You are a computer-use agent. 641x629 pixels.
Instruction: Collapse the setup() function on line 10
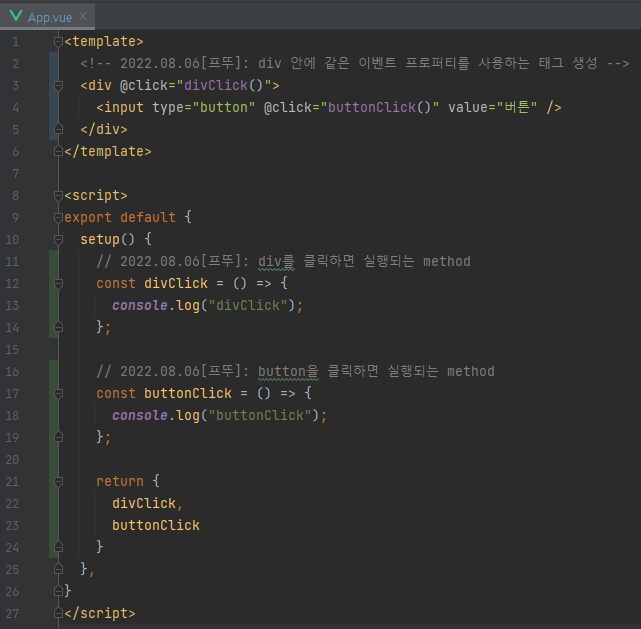pyautogui.click(x=58, y=240)
